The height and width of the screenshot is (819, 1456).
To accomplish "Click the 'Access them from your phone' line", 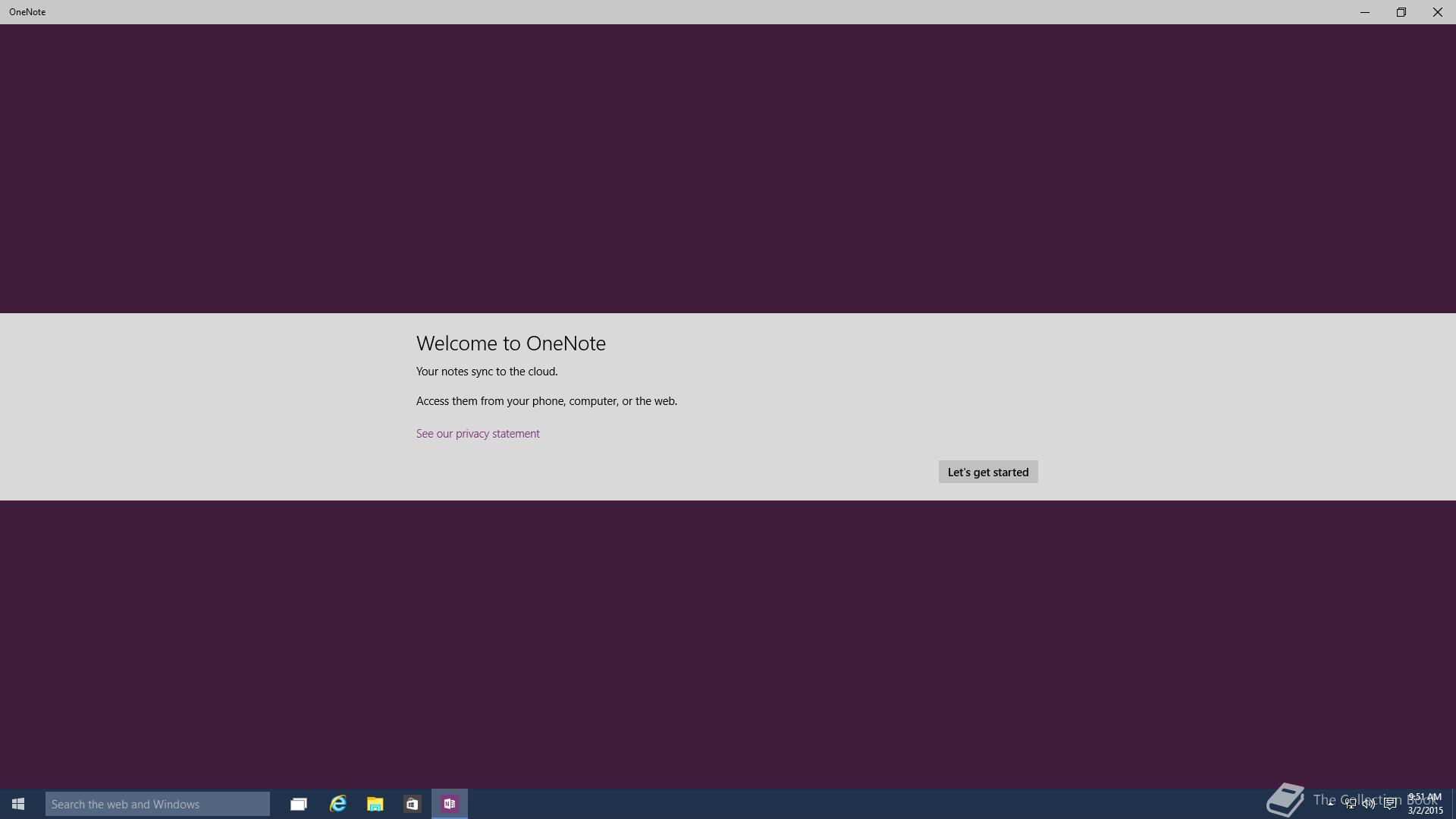I will (x=547, y=401).
